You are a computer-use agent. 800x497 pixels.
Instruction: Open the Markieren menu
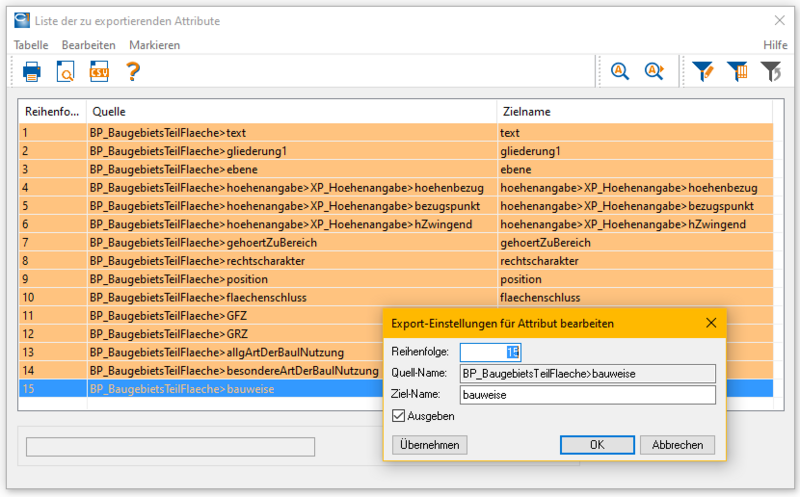155,45
